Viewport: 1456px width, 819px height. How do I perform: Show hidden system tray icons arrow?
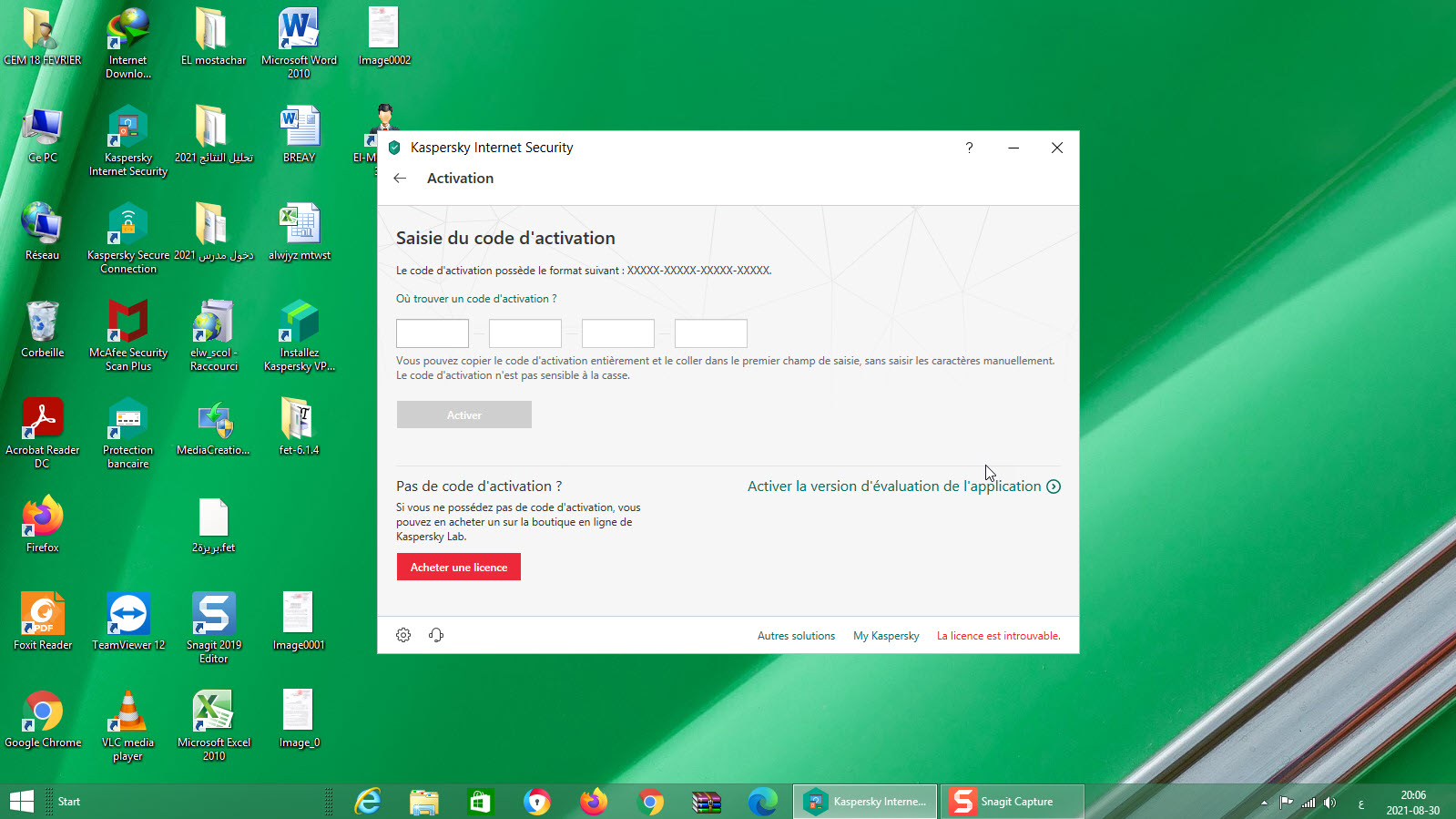[1264, 803]
